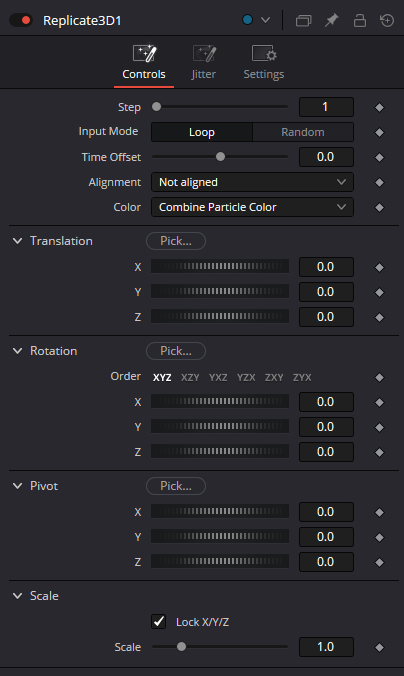This screenshot has height=676, width=404.
Task: Click the Translation X value field
Action: coord(326,267)
